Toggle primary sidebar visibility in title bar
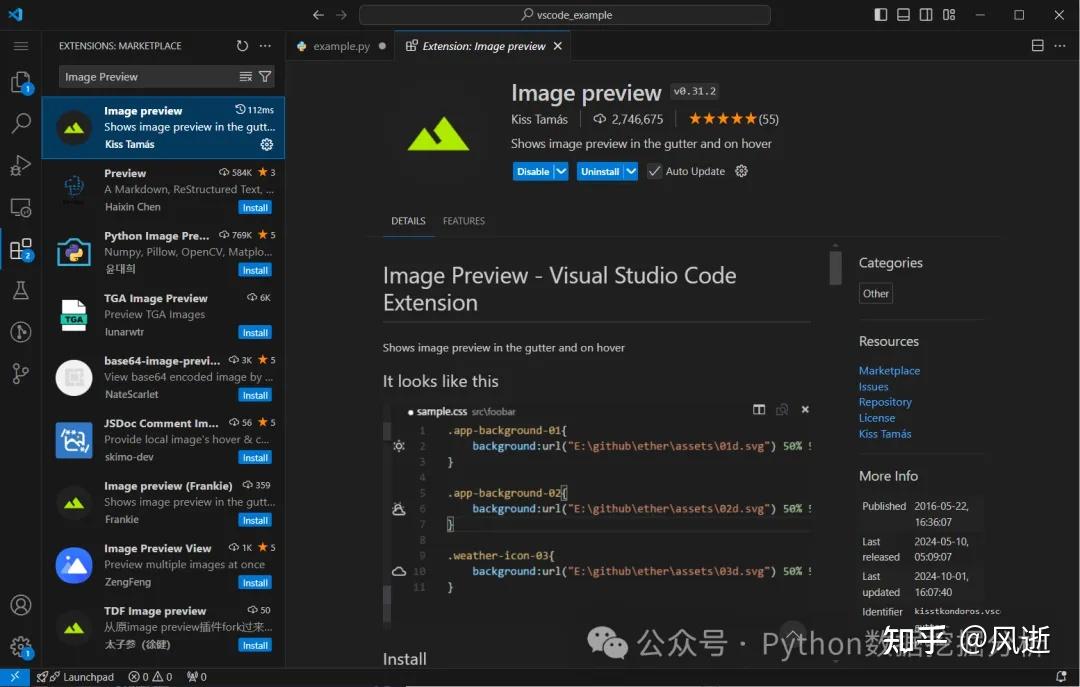The image size is (1080, 687). 881,15
